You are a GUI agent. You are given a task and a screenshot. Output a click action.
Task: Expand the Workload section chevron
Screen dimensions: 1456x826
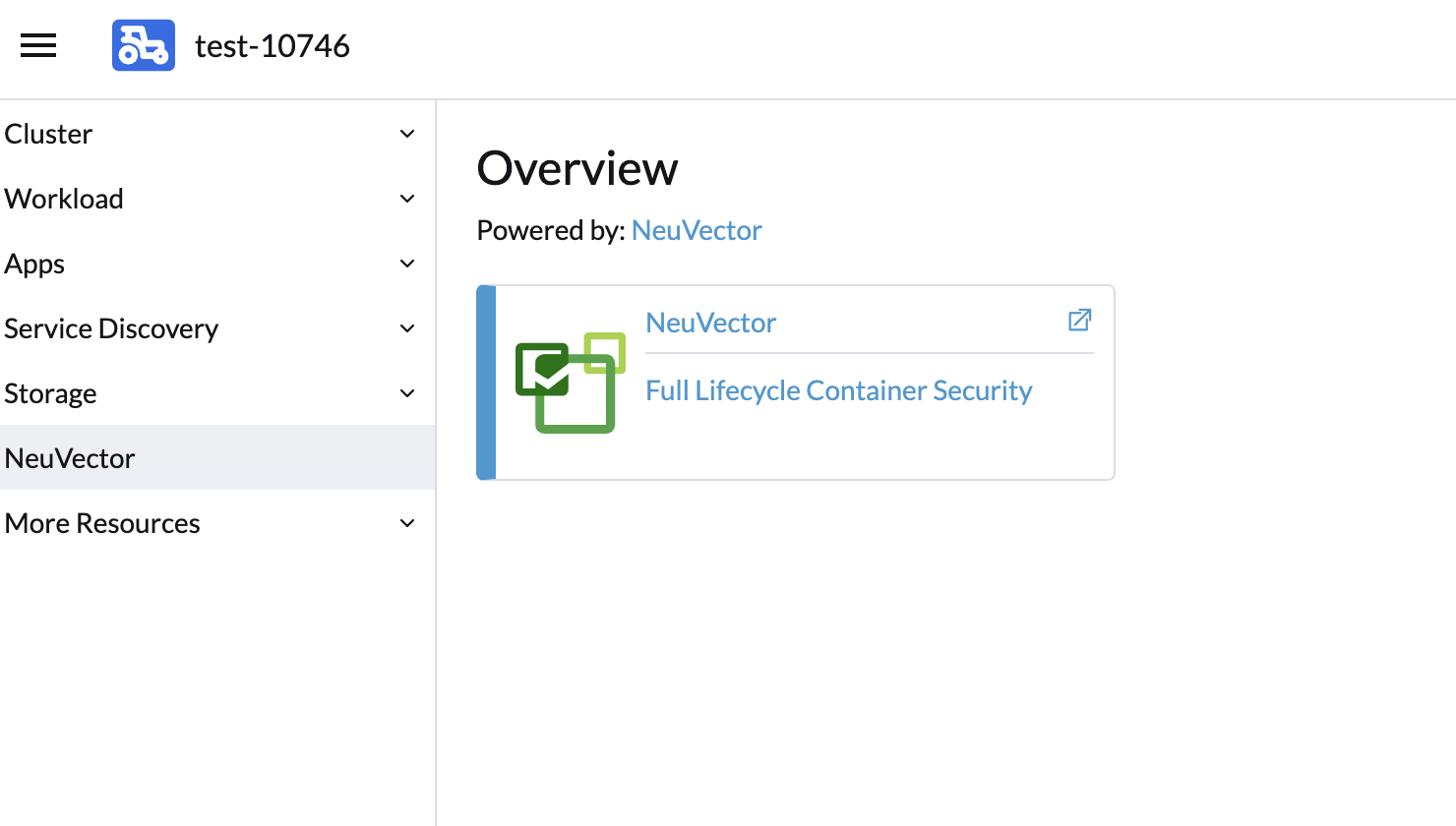[406, 198]
